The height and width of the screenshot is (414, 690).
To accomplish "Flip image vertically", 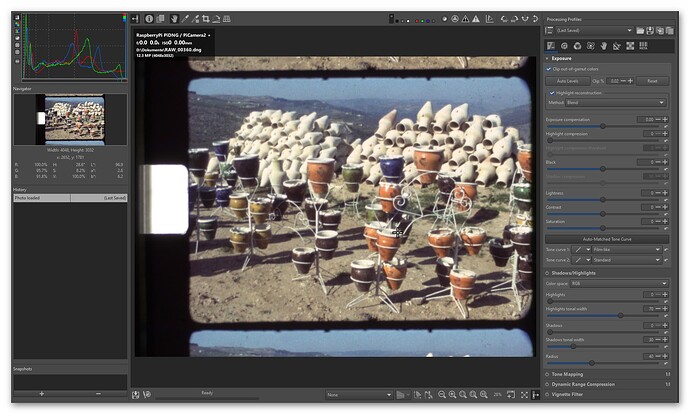I will [x=536, y=19].
